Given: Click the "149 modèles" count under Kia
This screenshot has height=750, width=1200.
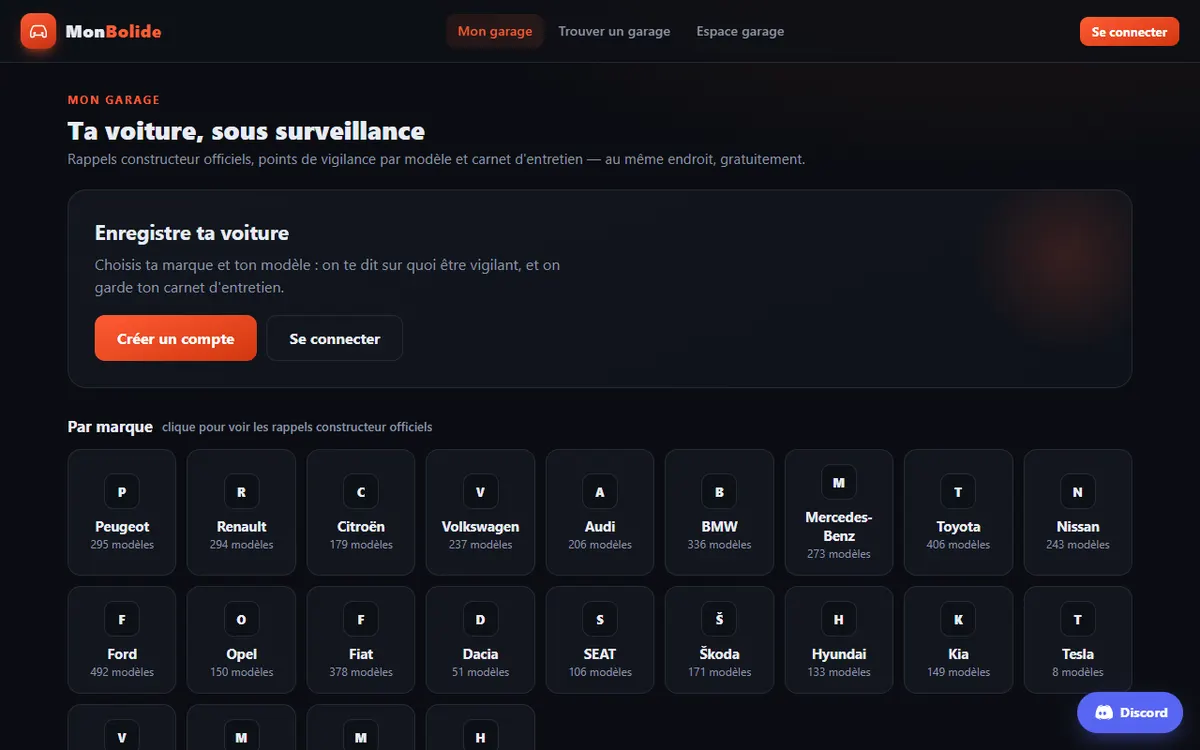Looking at the screenshot, I should 958,672.
